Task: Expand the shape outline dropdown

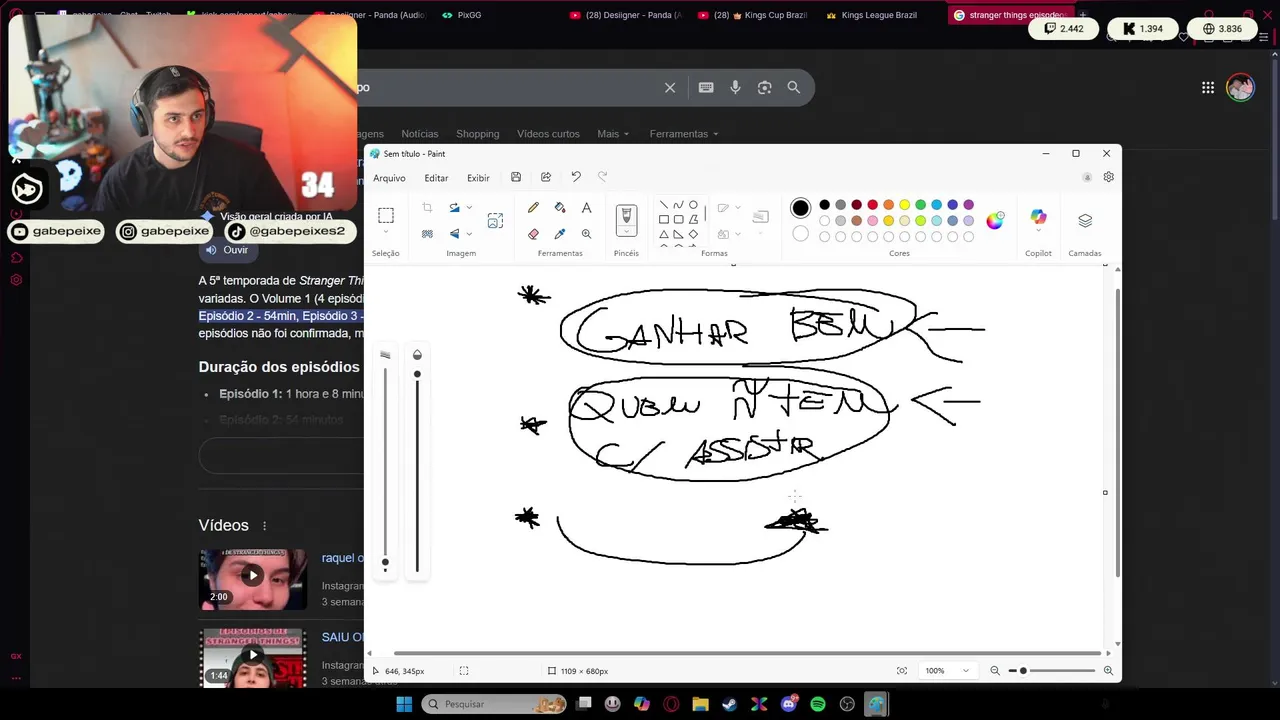Action: pos(738,208)
